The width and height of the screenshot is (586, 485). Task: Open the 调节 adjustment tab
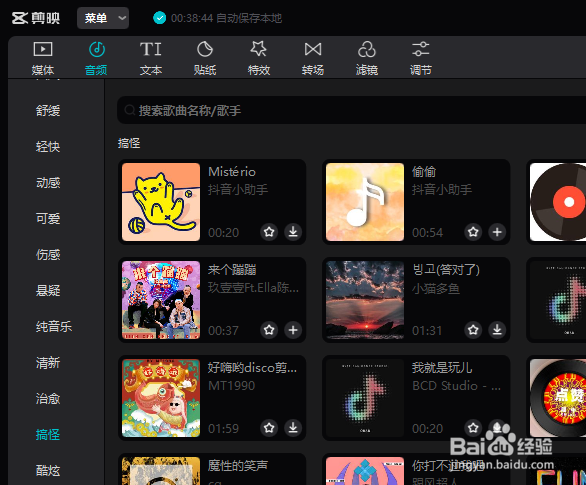[421, 58]
